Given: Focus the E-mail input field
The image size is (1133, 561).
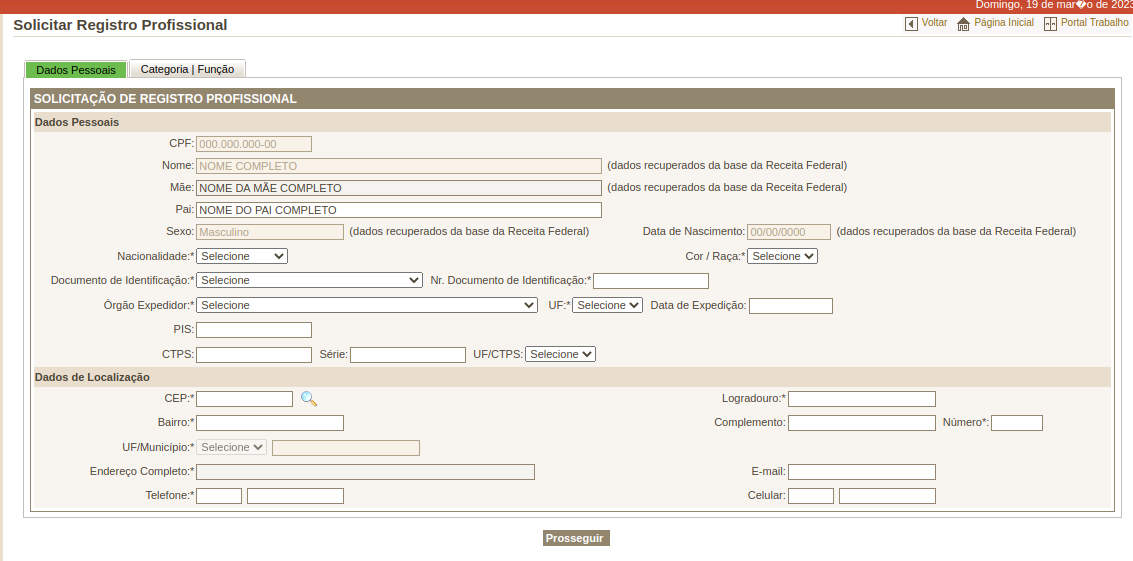Looking at the screenshot, I should pyautogui.click(x=861, y=472).
